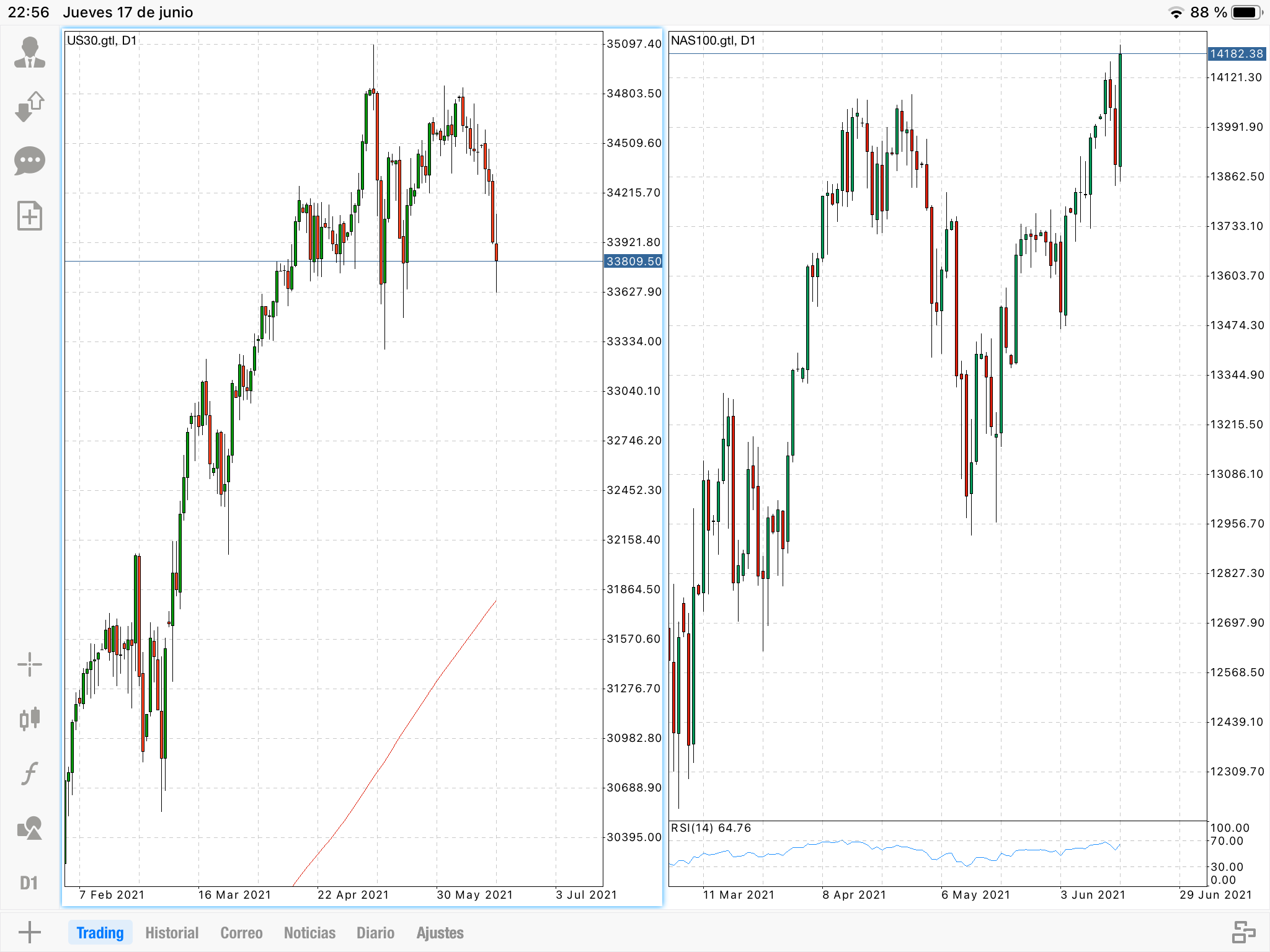
Task: Open the Diario tab
Action: pos(375,933)
